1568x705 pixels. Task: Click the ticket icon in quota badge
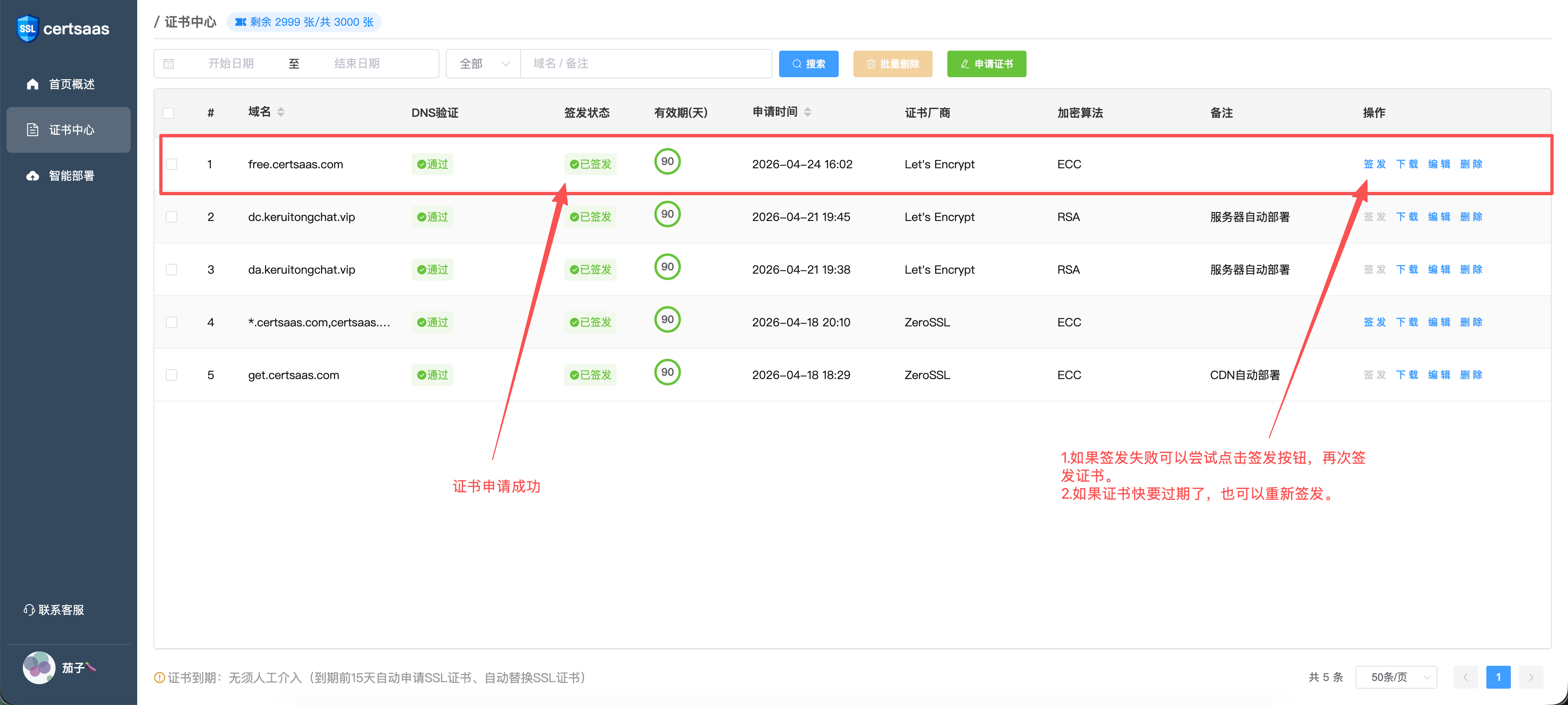[x=241, y=22]
